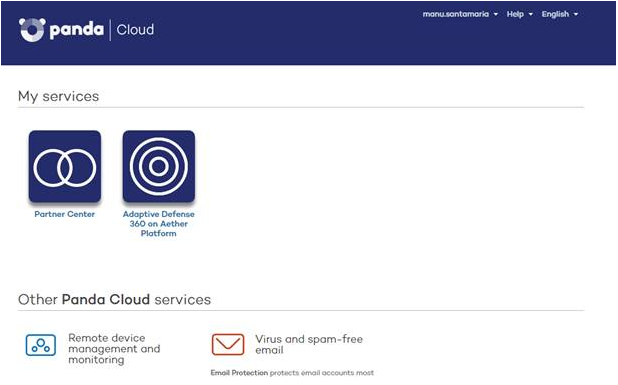The width and height of the screenshot is (618, 385).
Task: Select Virus and spam-free email text
Action: tap(309, 344)
